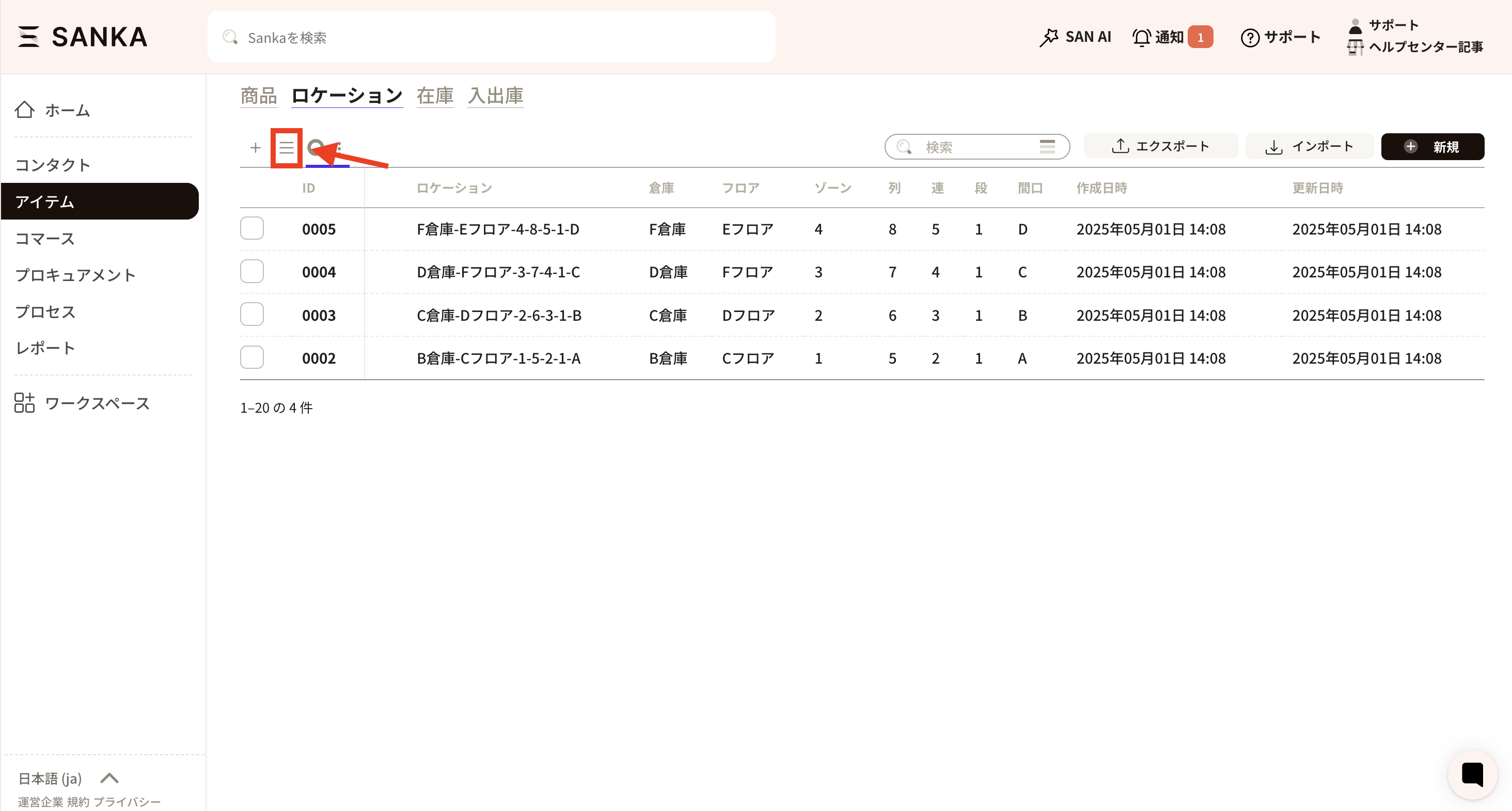Toggle the sidebar with SANKA hamburger icon
Screen dimensions: 1512x811
click(28, 36)
